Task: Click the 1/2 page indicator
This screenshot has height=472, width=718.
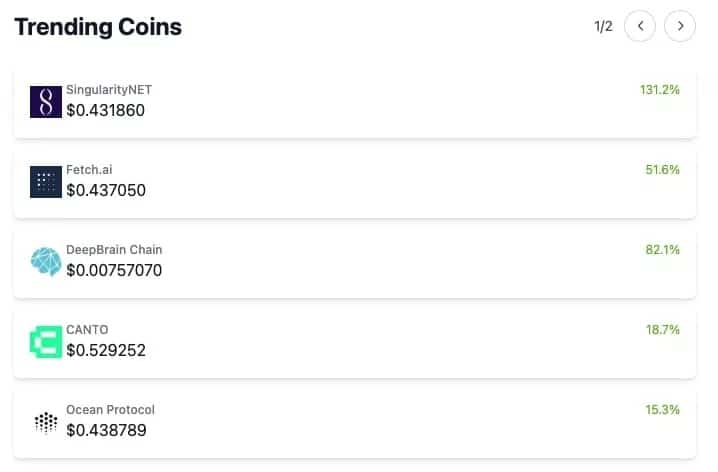Action: (603, 27)
